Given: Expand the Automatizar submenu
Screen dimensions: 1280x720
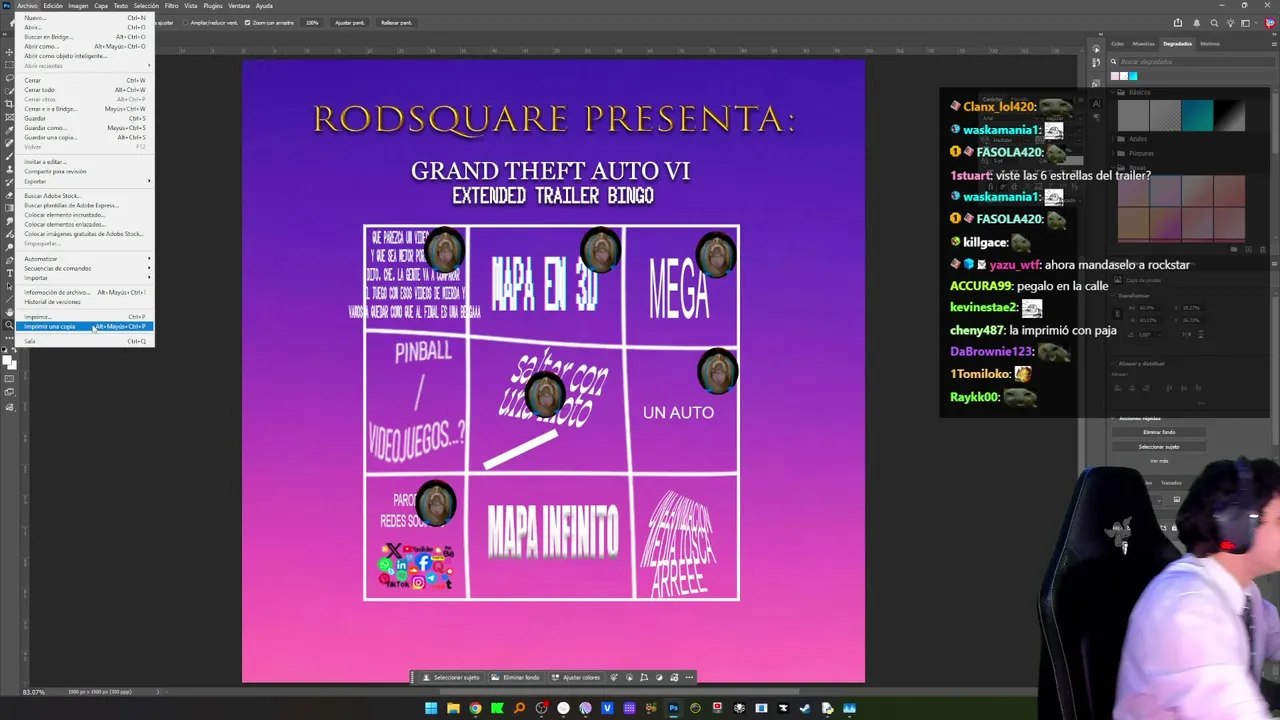Looking at the screenshot, I should tap(87, 259).
